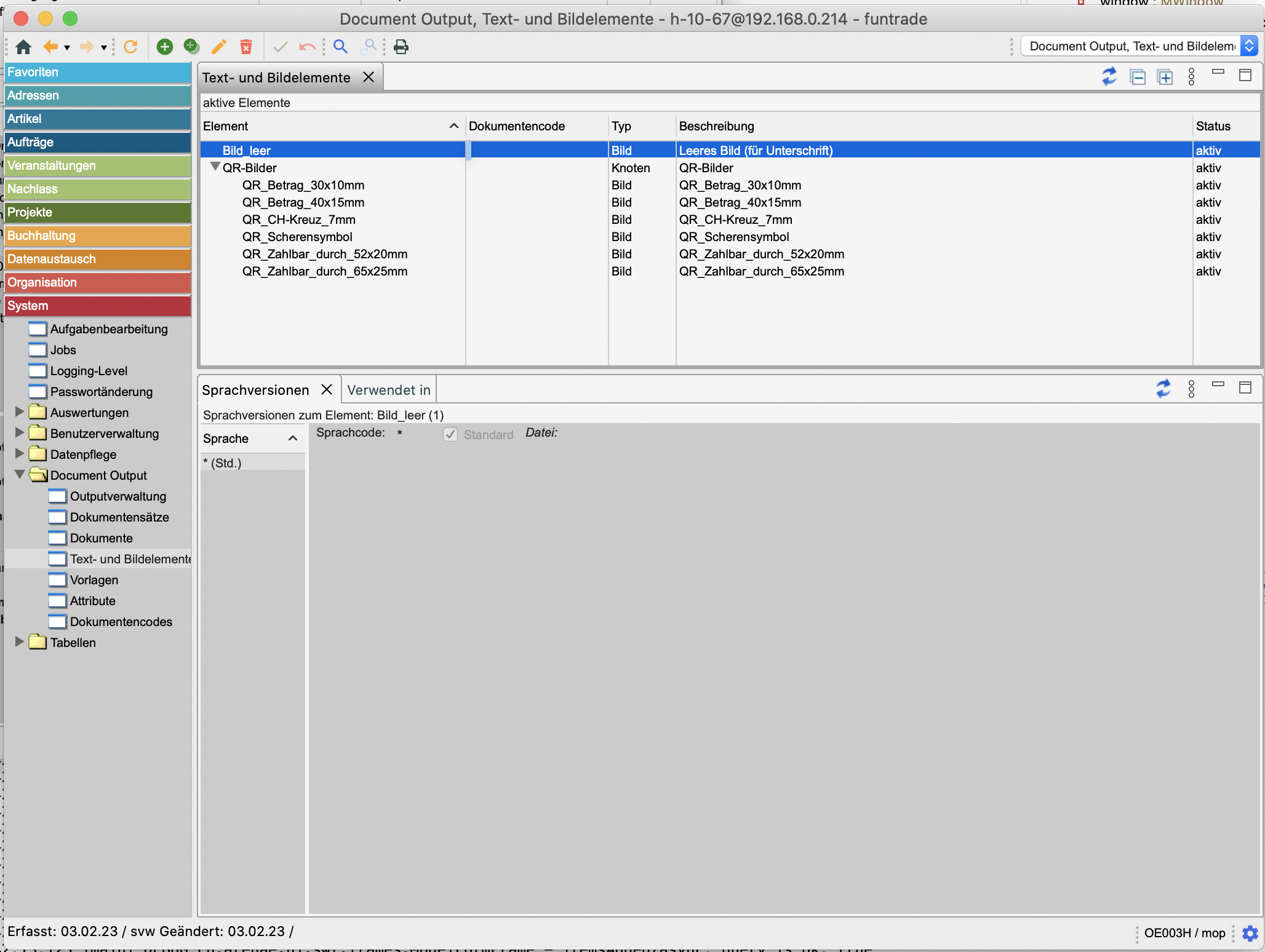The image size is (1265, 952).
Task: Open the Document Output view dropdown
Action: (x=1248, y=46)
